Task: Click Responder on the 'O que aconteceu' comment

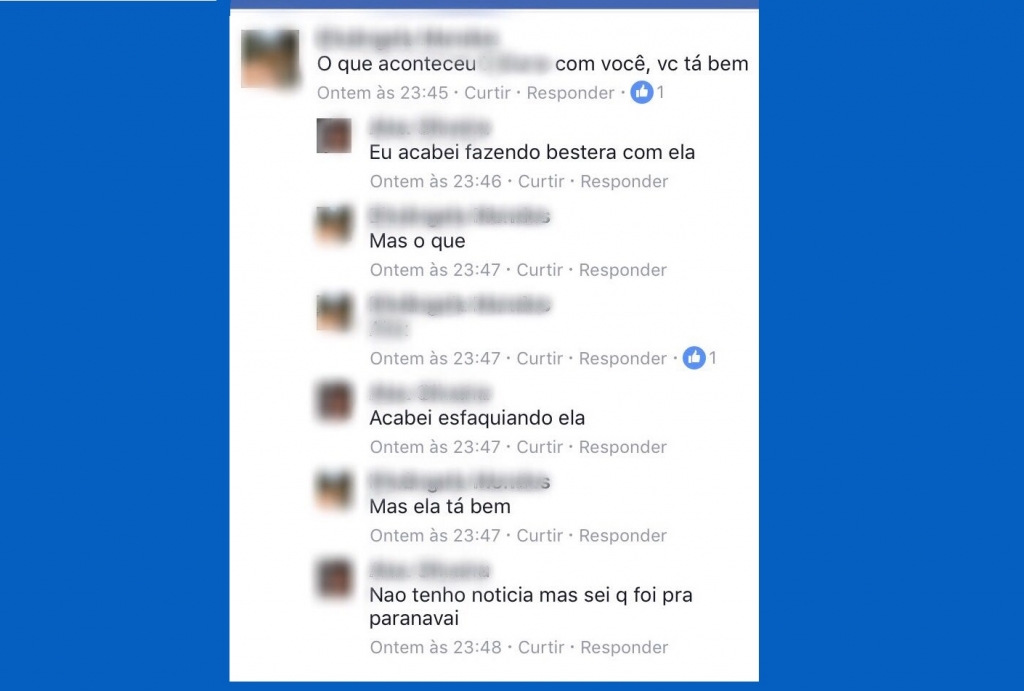Action: click(x=570, y=93)
